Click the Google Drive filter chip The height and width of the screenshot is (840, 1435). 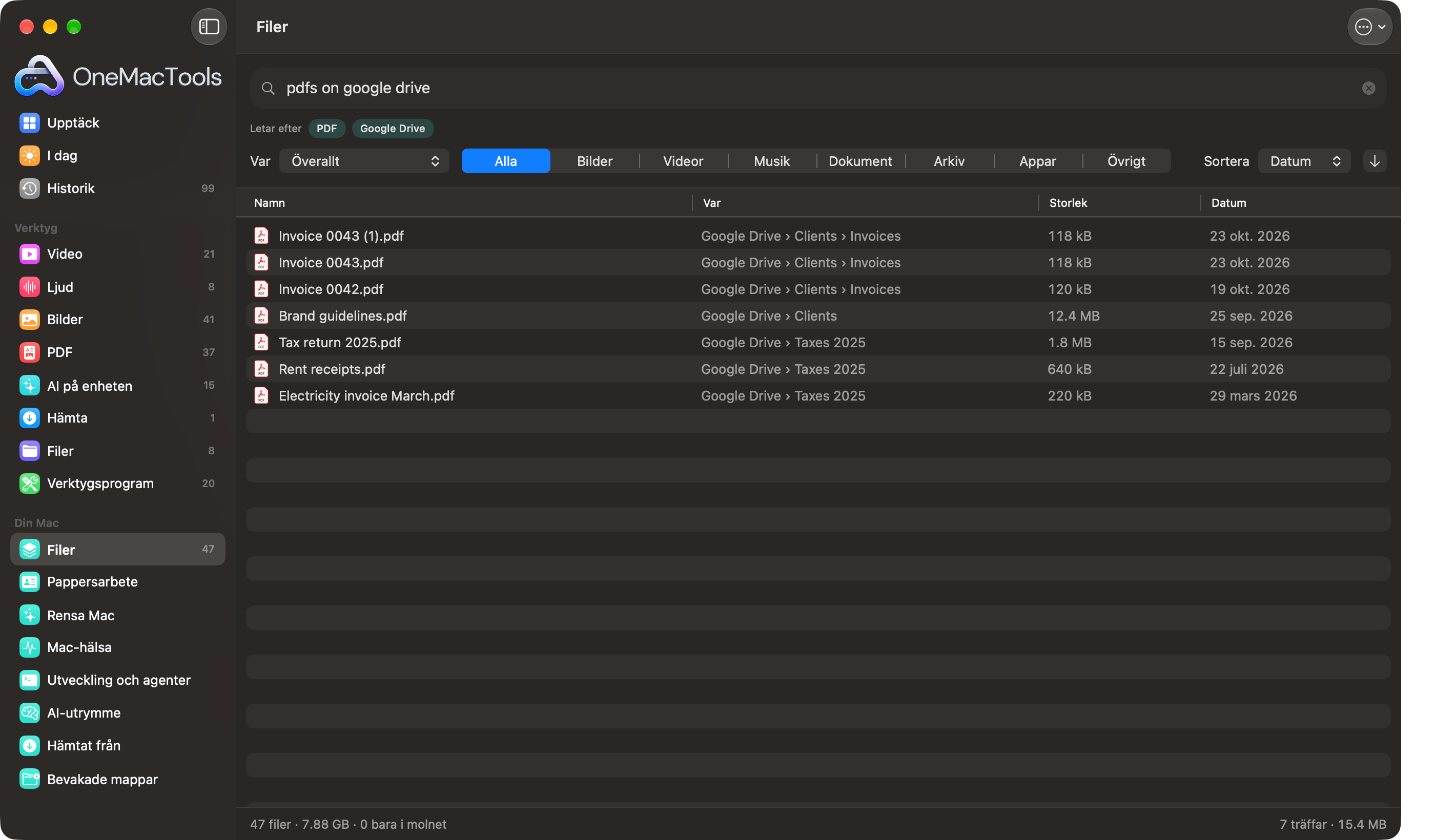tap(393, 129)
